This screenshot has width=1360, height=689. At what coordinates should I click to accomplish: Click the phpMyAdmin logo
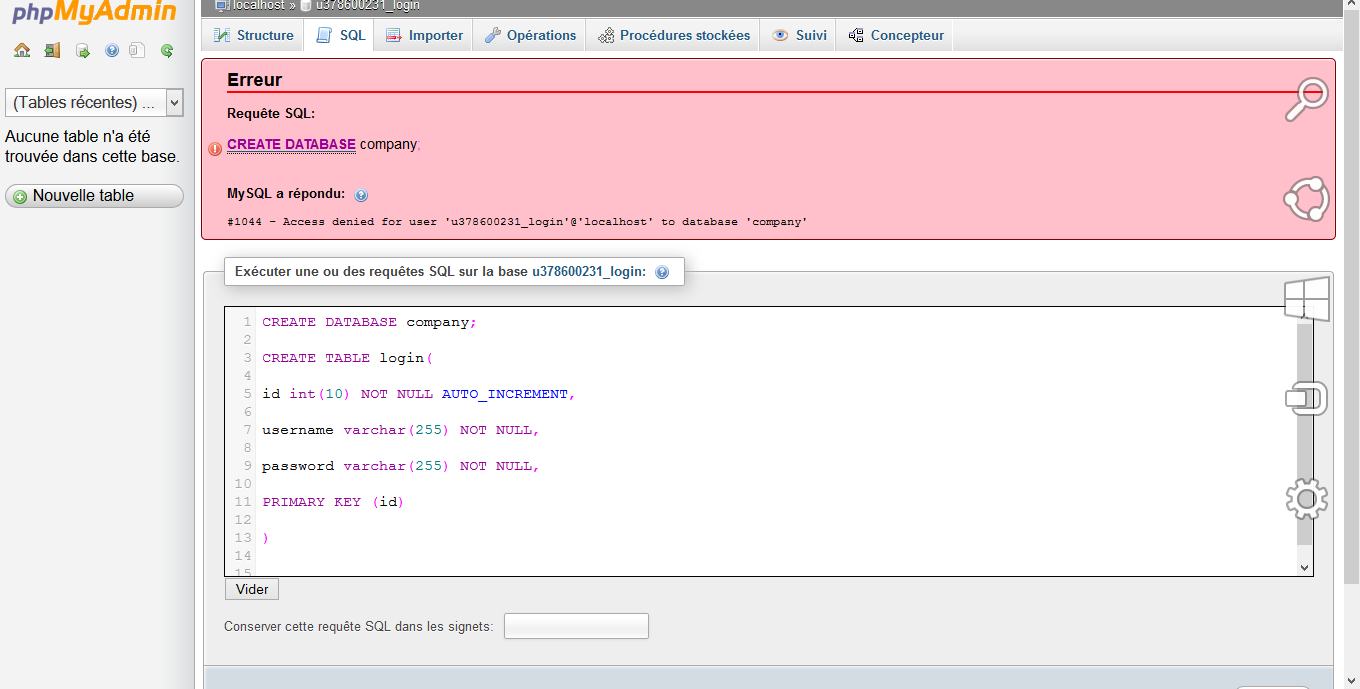(x=95, y=13)
